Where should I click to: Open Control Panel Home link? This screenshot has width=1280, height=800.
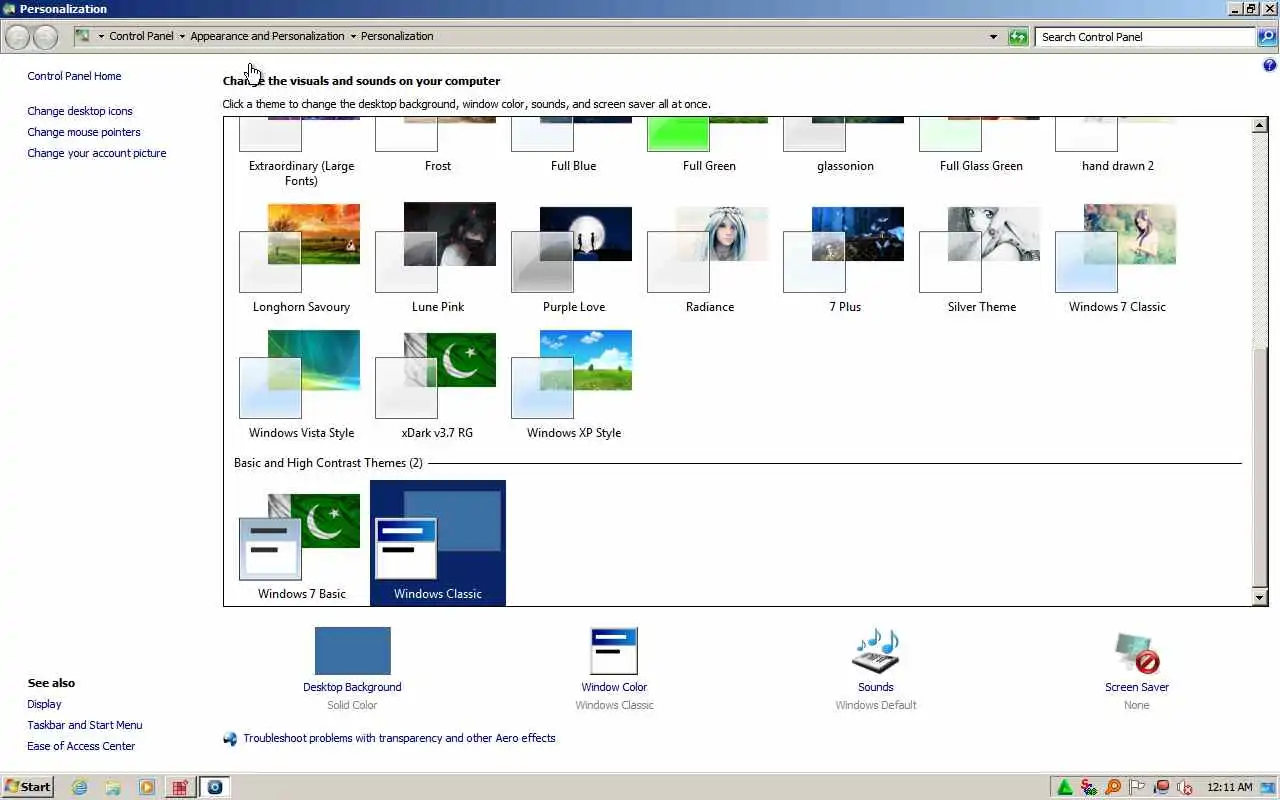click(74, 76)
